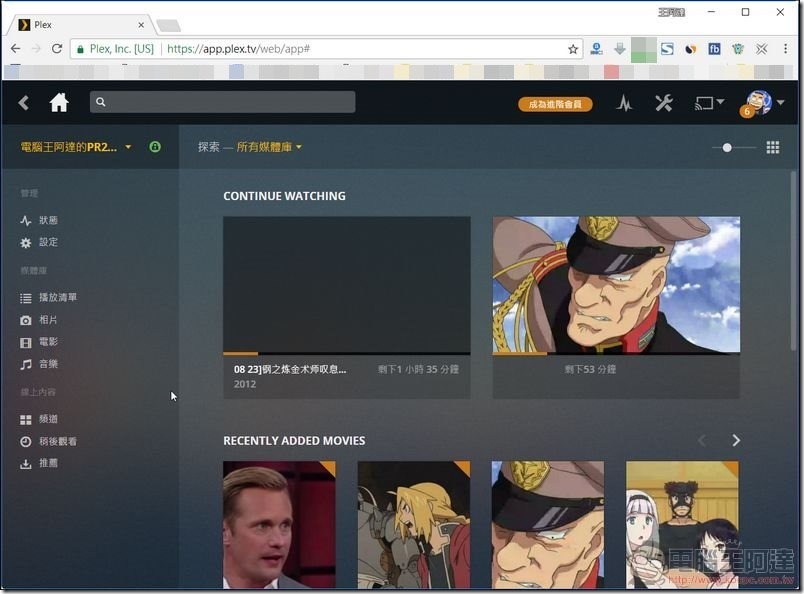Open the recently added poster with blond anime character
The image size is (804, 594).
(x=414, y=524)
